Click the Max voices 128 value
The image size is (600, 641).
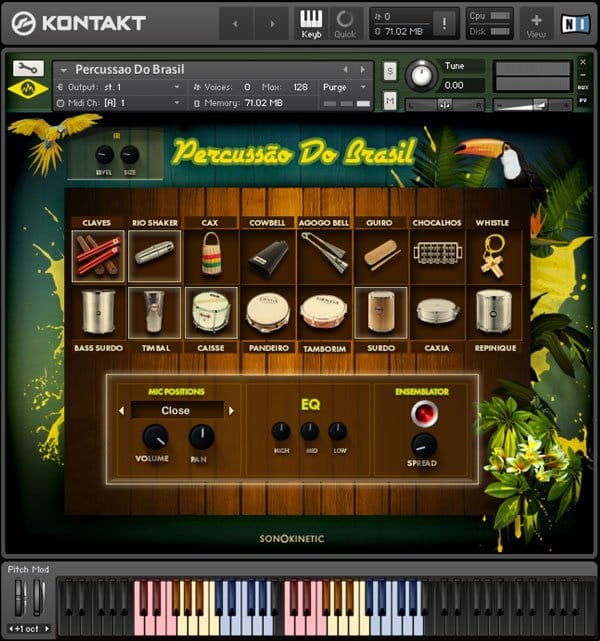point(300,87)
